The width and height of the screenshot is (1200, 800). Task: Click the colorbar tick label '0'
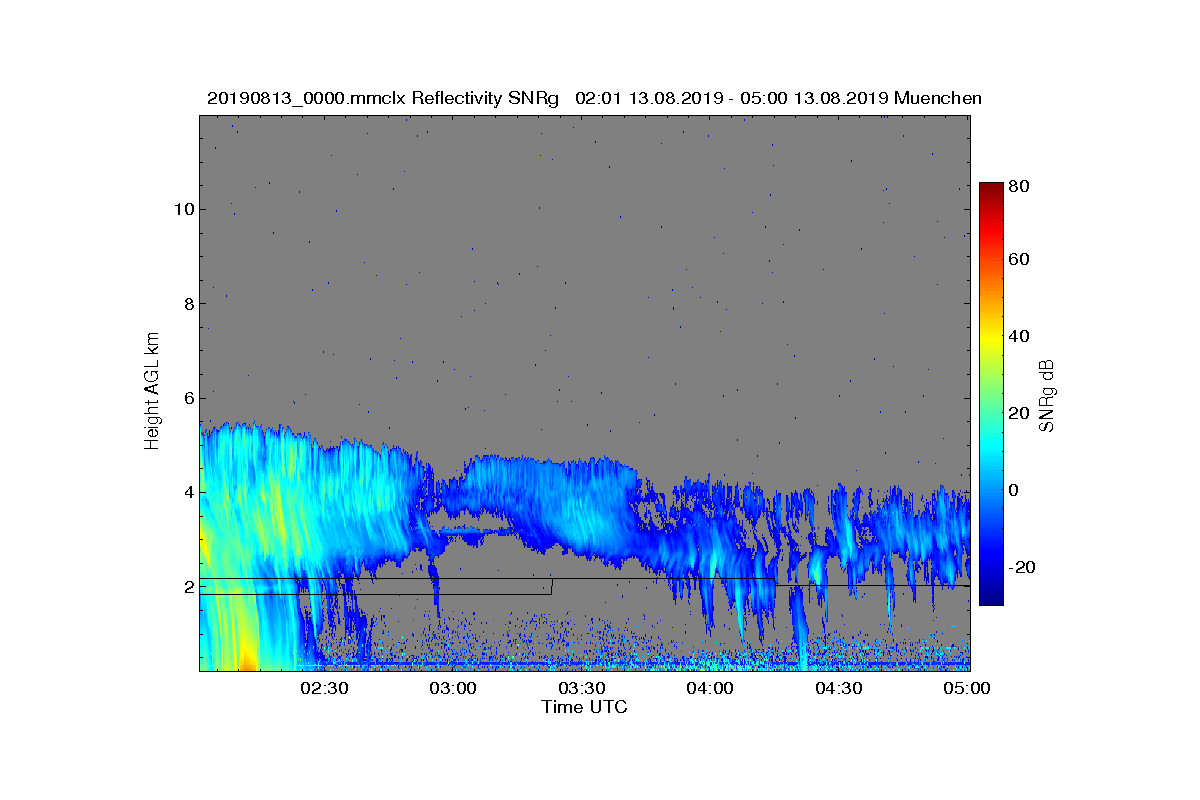1016,491
